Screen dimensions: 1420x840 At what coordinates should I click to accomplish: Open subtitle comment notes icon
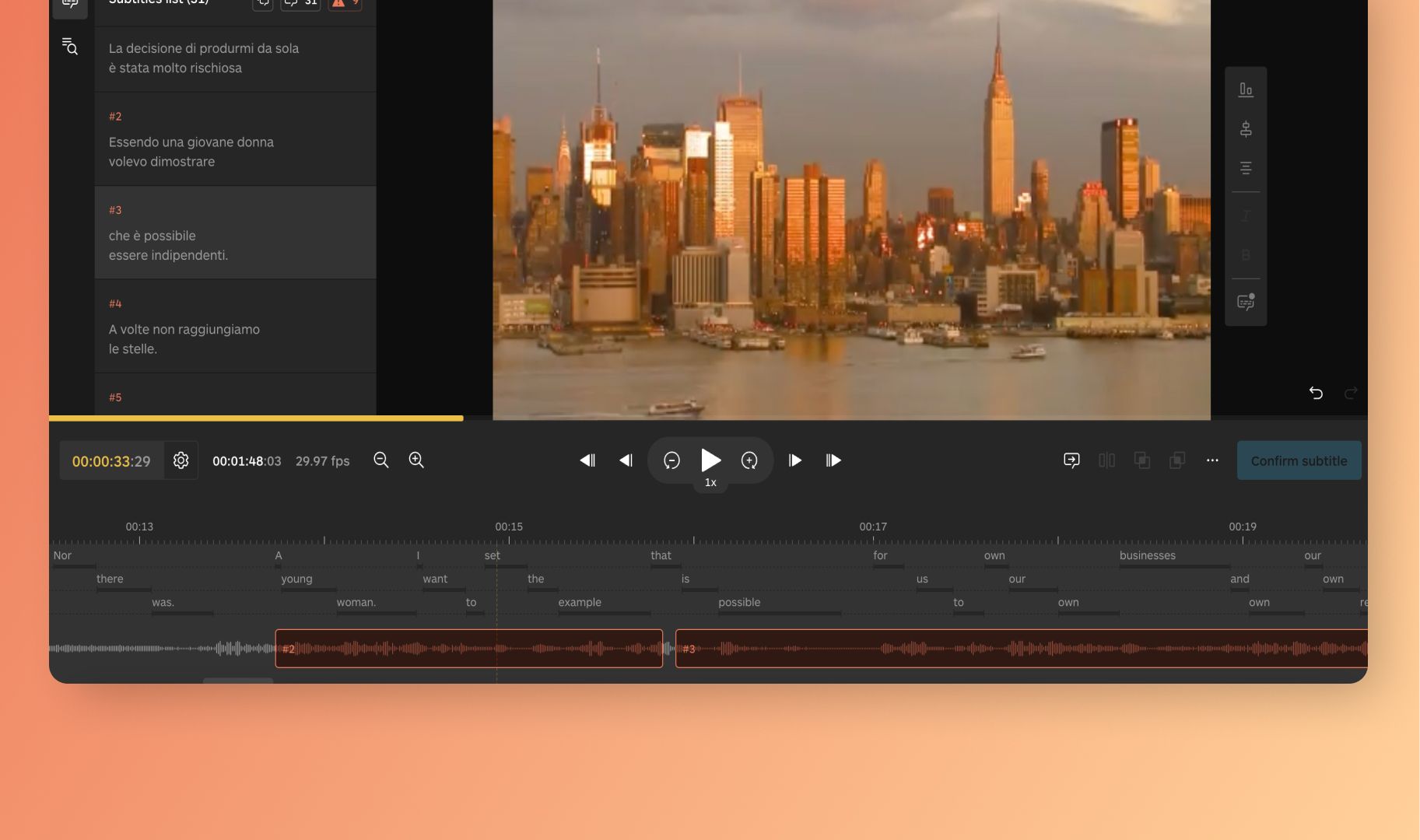click(1246, 302)
